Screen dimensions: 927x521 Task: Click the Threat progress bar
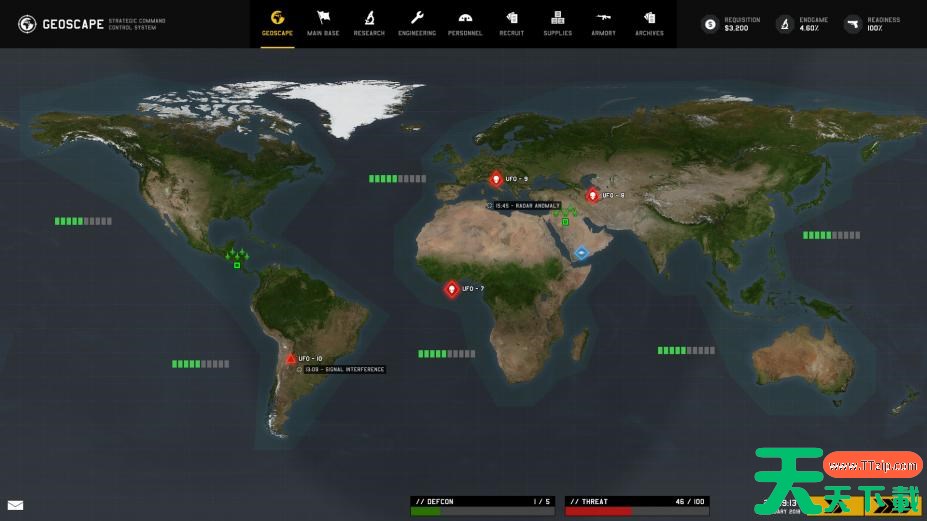click(x=636, y=510)
